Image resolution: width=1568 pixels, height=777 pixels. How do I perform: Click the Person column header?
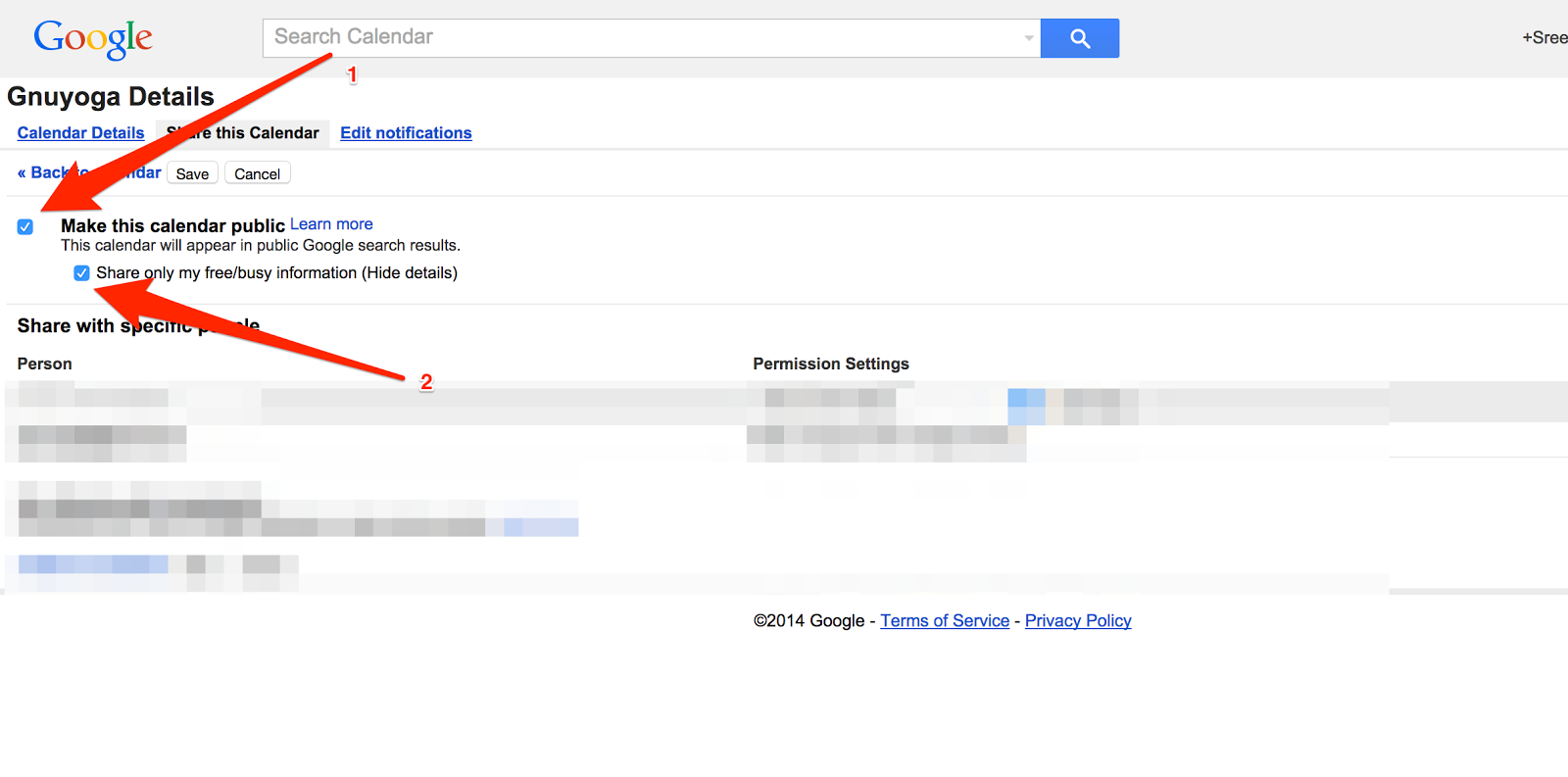[45, 364]
